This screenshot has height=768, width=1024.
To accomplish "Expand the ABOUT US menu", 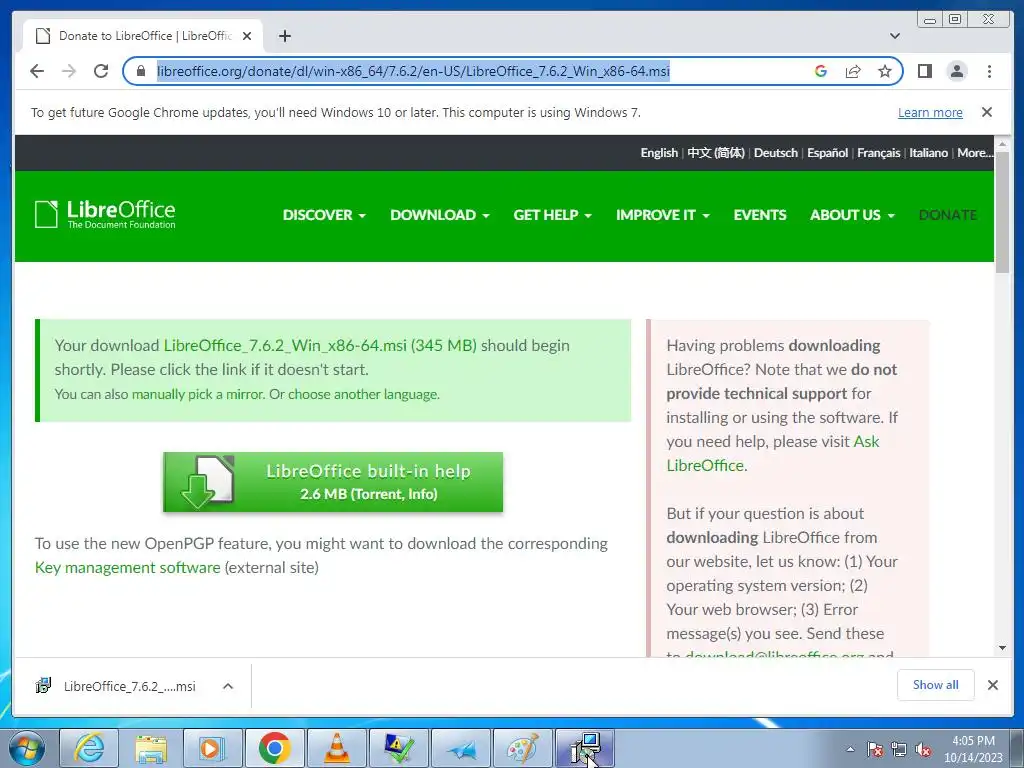I will coord(852,215).
